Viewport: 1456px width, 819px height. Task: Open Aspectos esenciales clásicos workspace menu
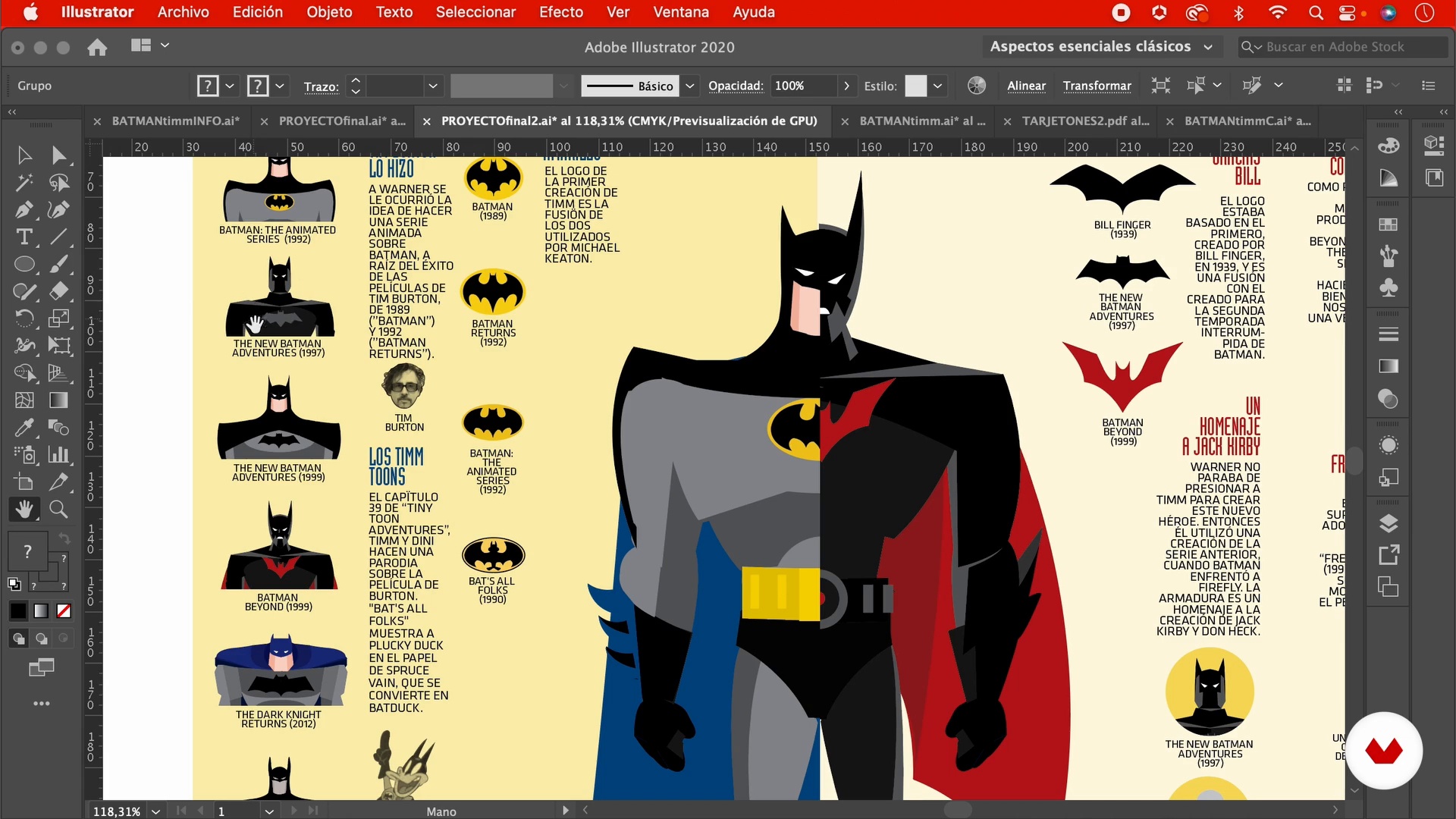click(1101, 47)
